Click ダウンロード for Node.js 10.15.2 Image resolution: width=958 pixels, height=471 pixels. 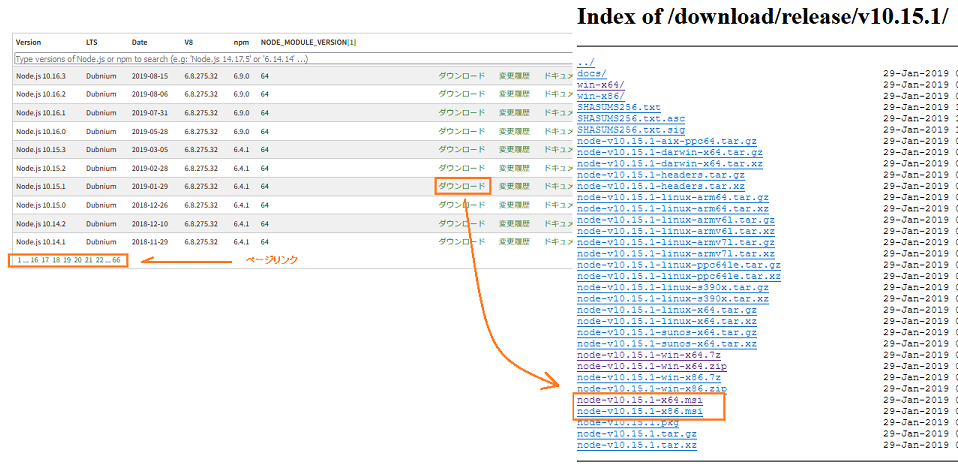462,168
